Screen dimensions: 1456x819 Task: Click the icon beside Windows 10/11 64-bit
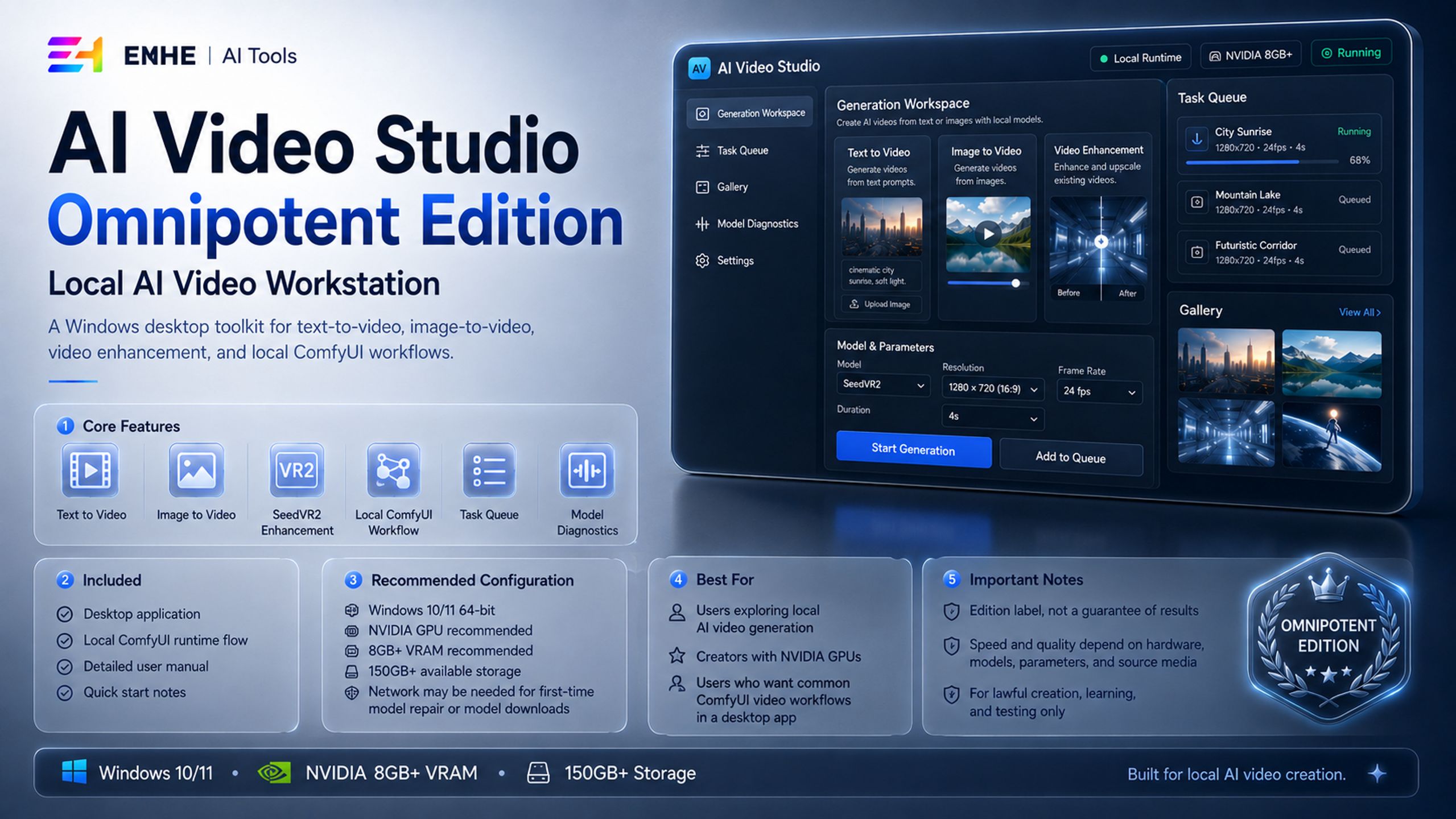click(x=352, y=610)
